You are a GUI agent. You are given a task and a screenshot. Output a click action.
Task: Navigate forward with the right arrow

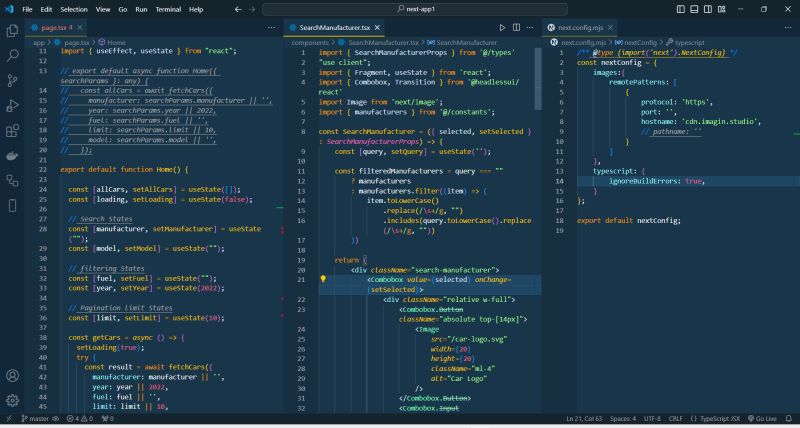tap(252, 9)
